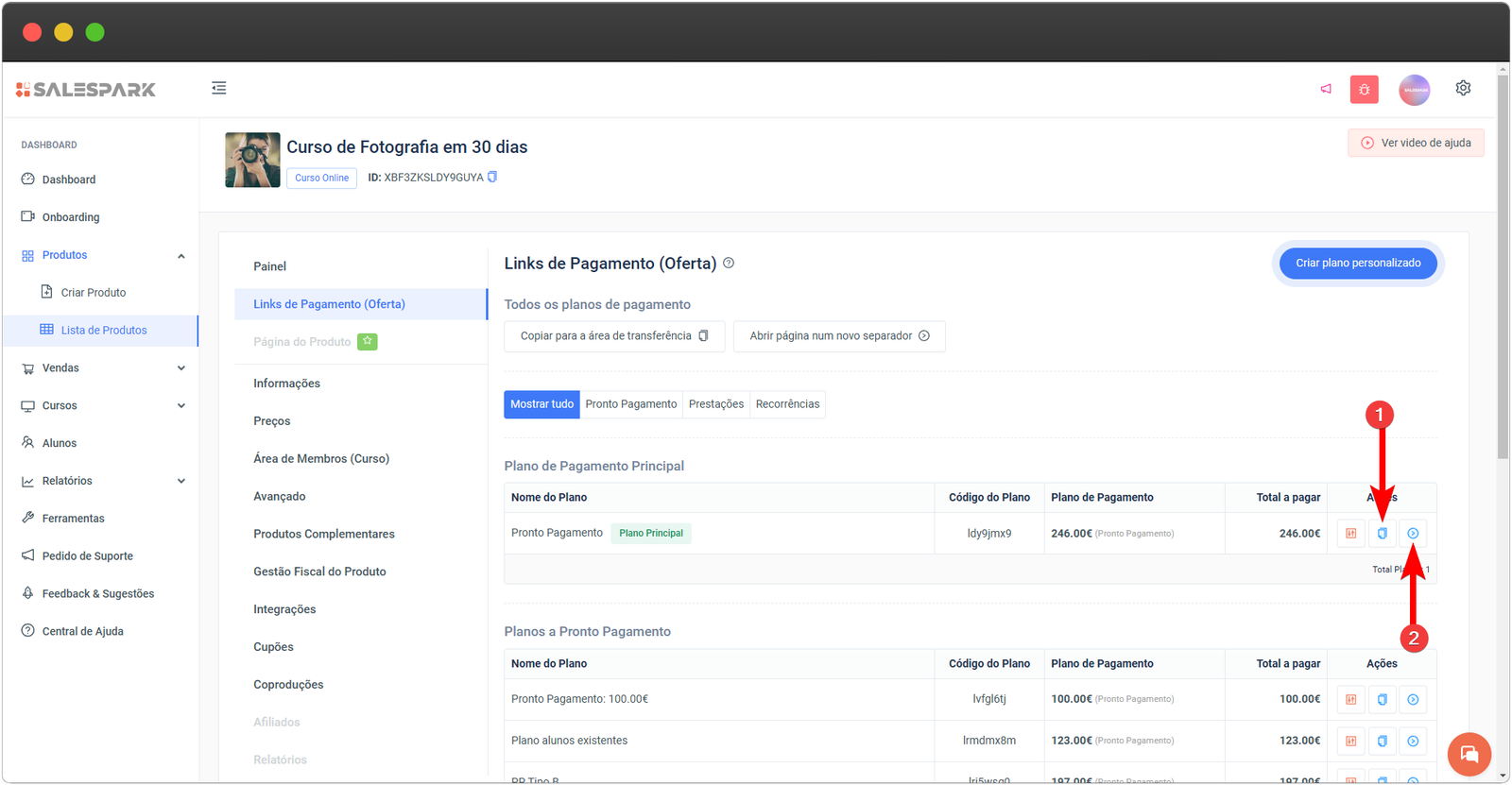1512x785 pixels.
Task: Copy the product ID icon
Action: pos(492,177)
